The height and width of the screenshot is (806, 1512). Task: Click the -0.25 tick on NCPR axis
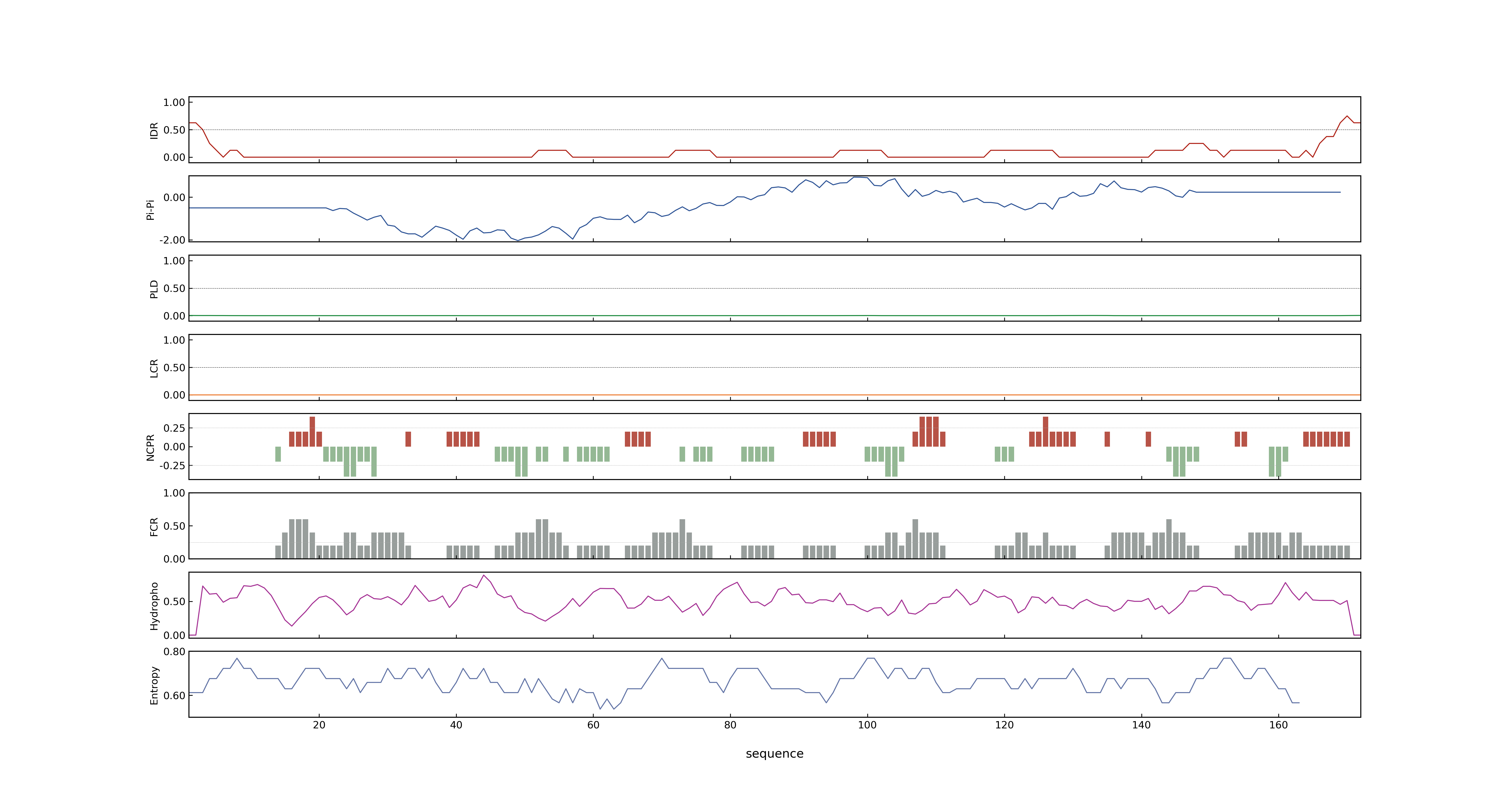coord(172,466)
